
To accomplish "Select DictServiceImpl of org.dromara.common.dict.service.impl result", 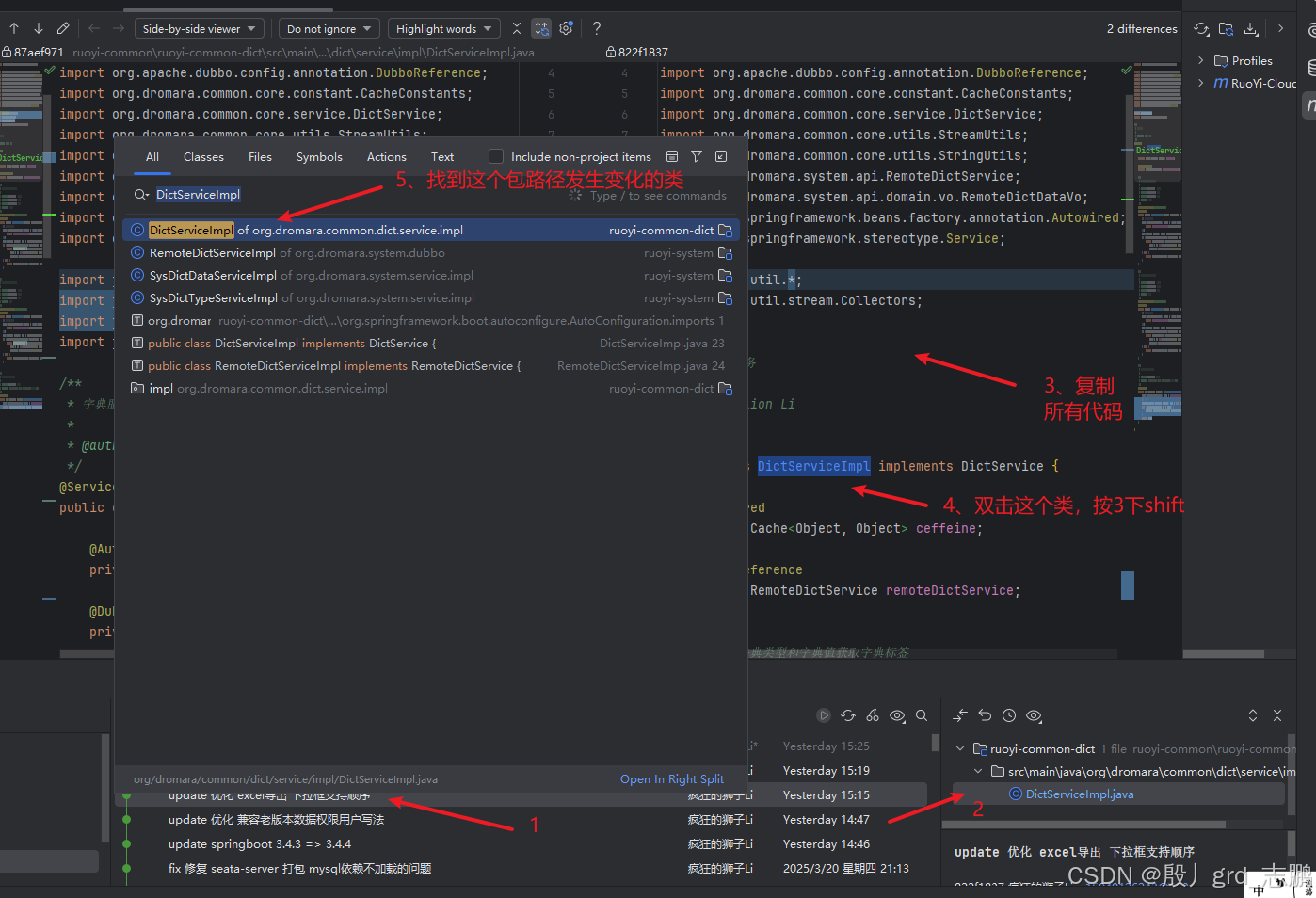I will pos(431,230).
